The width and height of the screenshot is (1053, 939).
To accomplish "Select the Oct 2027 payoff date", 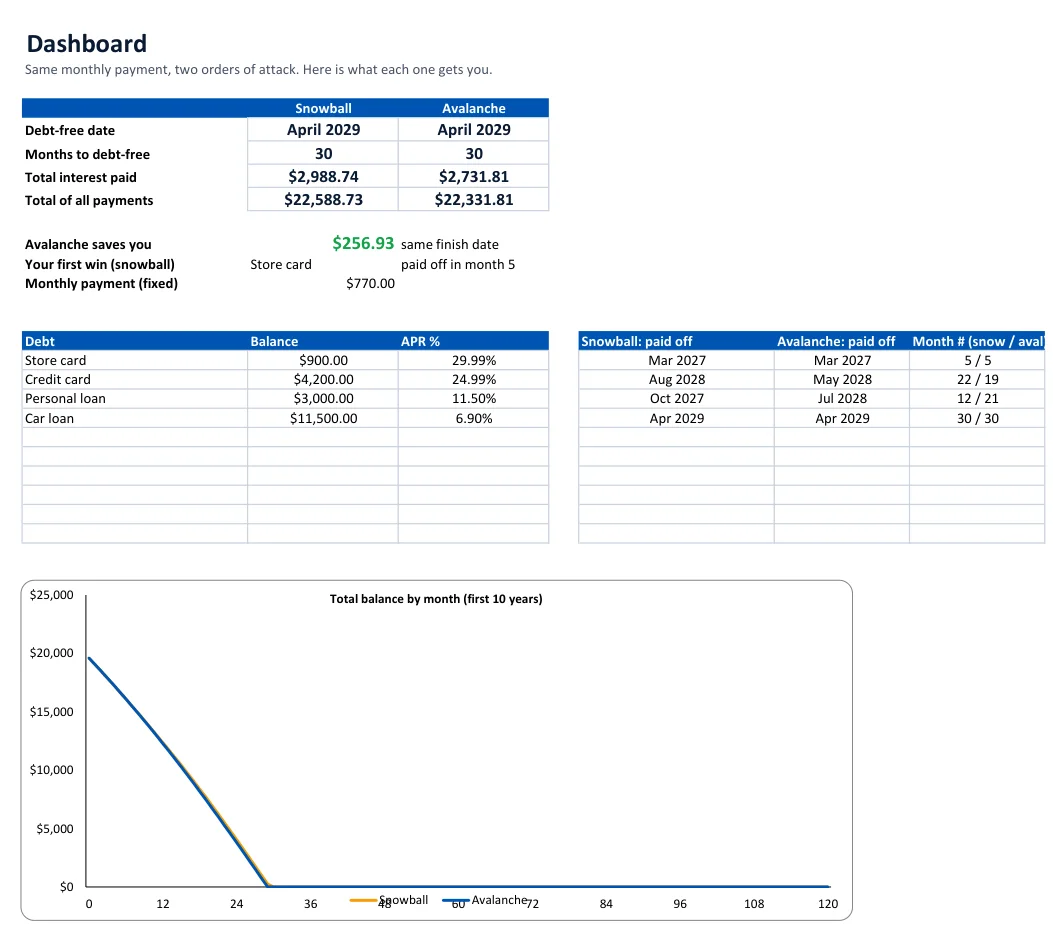I will 676,398.
